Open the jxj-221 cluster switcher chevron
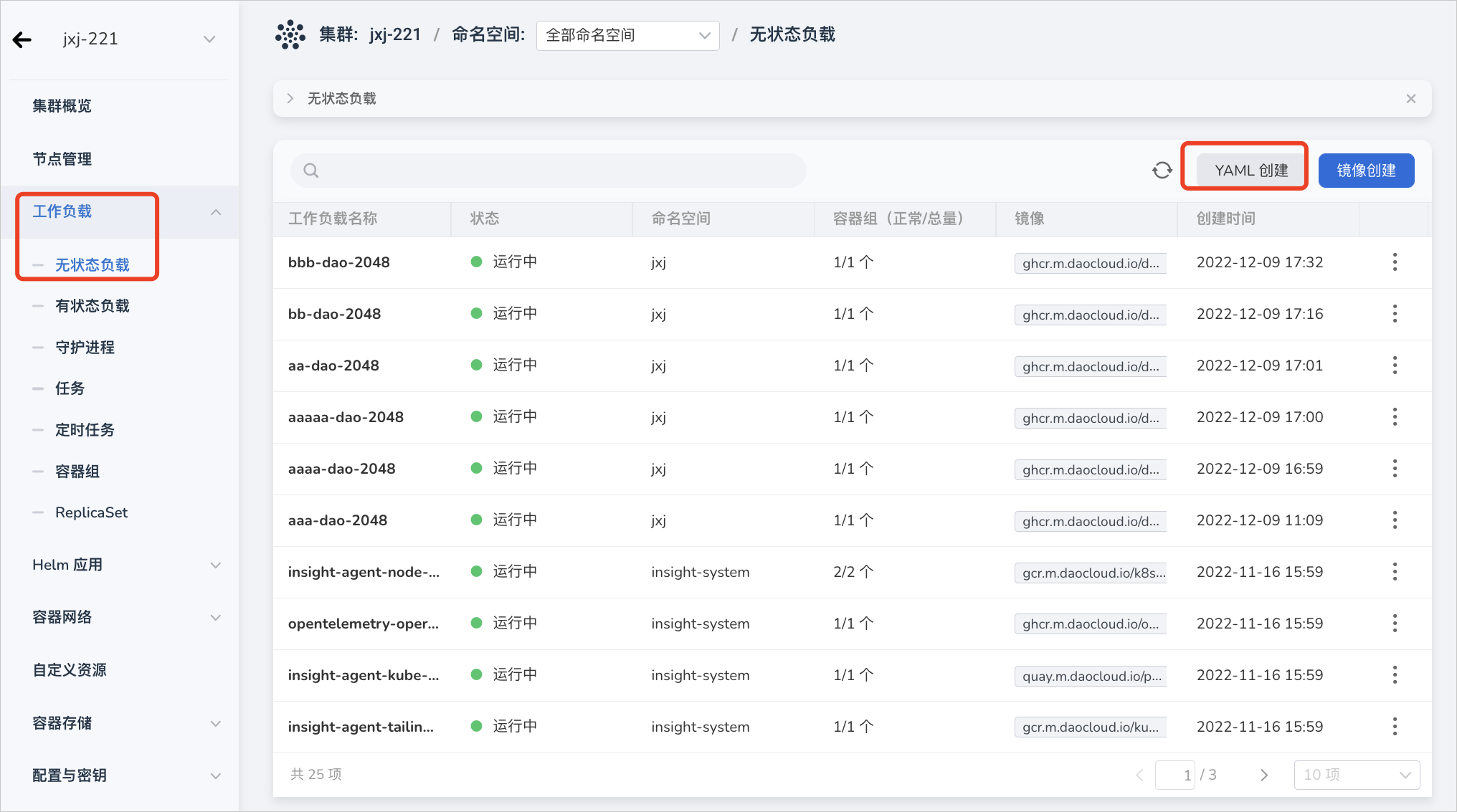This screenshot has height=812, width=1457. tap(209, 39)
